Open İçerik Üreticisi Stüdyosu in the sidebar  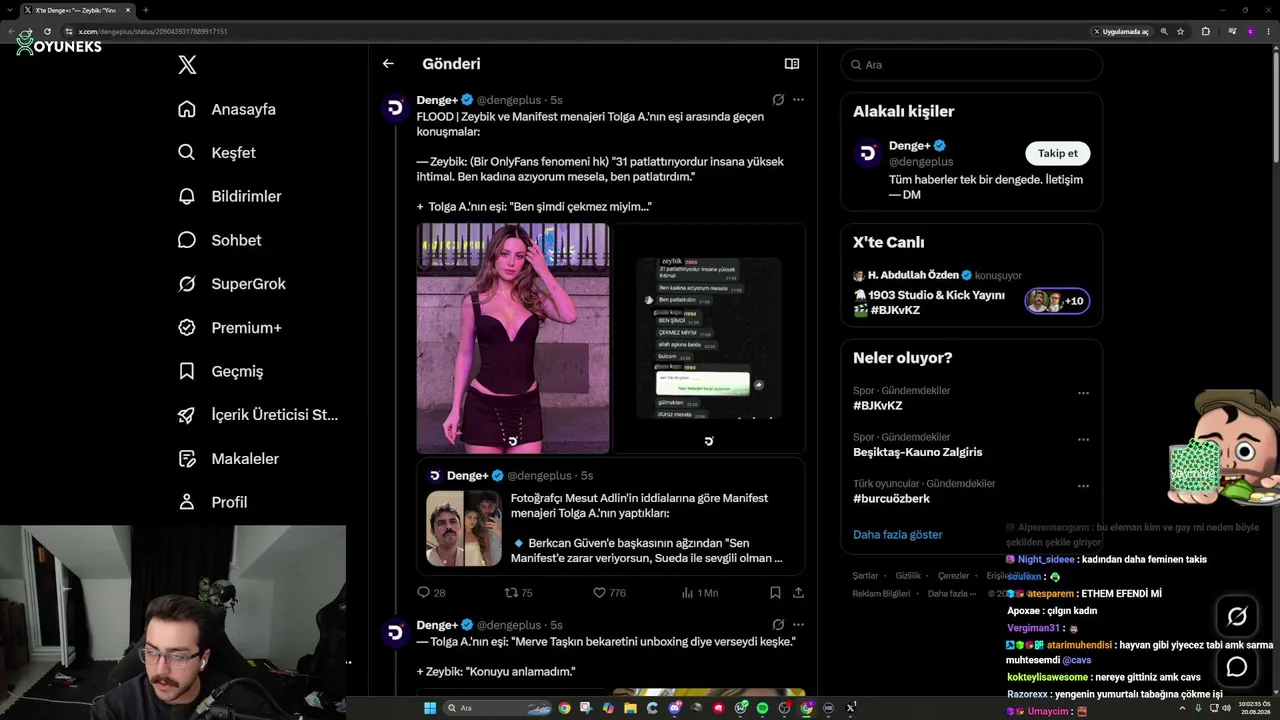click(x=257, y=415)
